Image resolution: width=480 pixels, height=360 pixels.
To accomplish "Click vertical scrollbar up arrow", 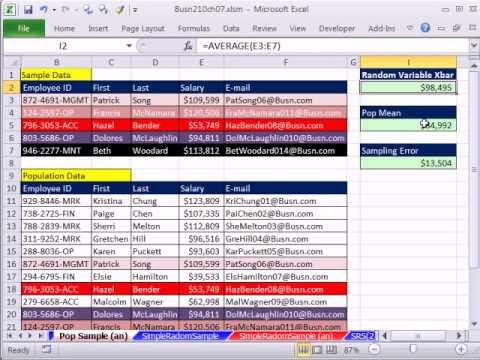I will coord(474,66).
